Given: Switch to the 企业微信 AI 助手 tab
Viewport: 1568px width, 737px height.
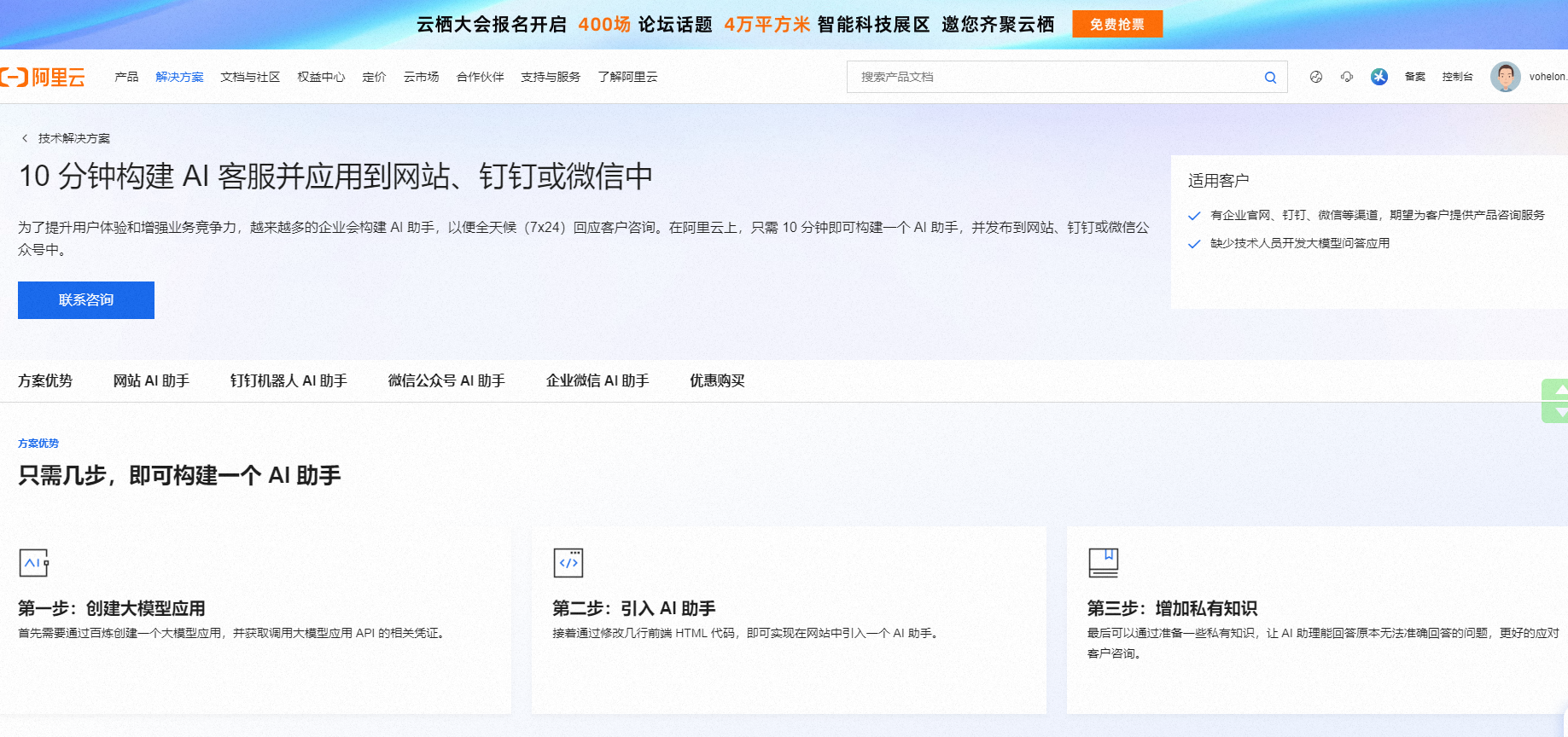Looking at the screenshot, I should pos(597,380).
